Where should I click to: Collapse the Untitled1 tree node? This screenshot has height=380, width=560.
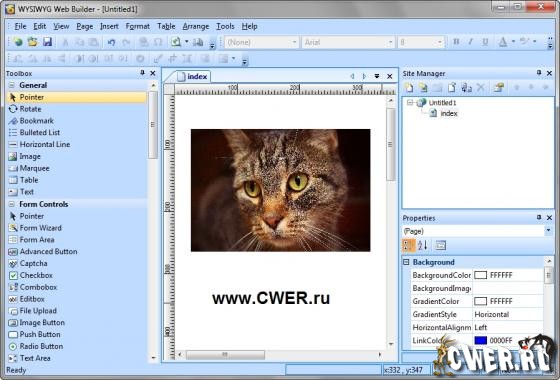click(410, 102)
